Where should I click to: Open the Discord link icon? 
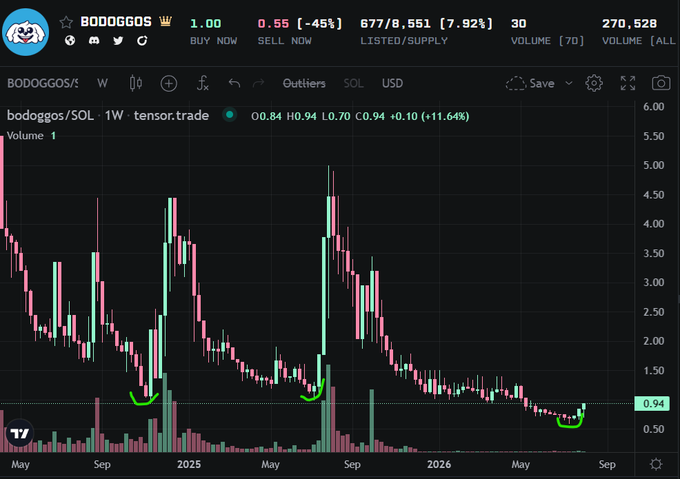(x=94, y=41)
